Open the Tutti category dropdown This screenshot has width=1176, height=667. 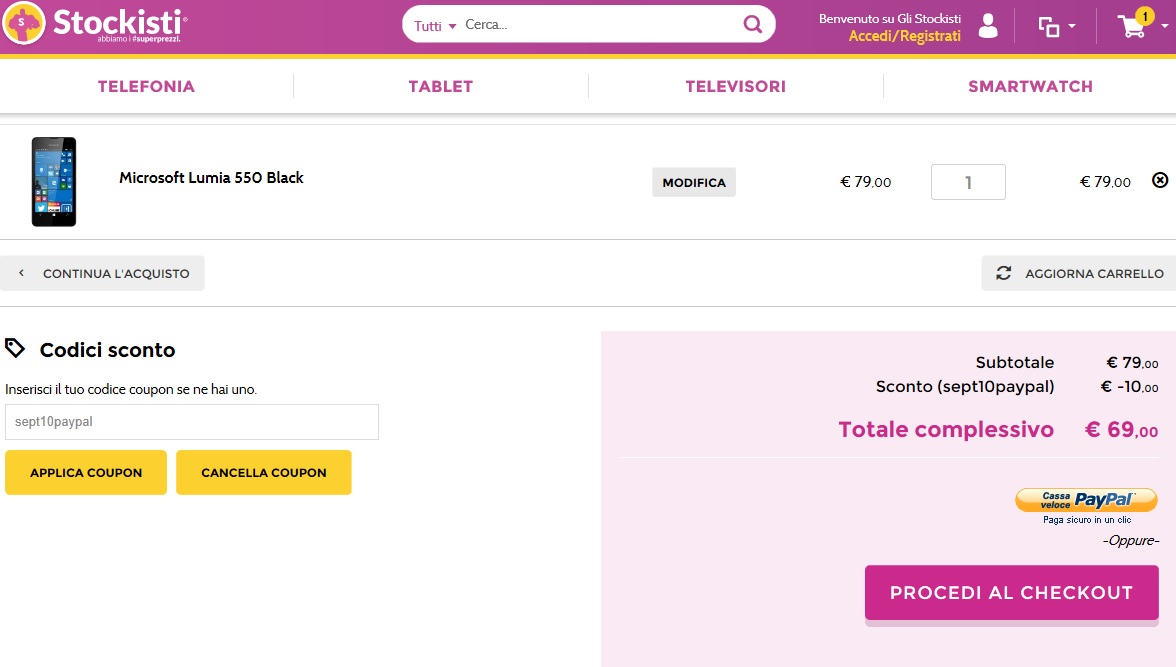tap(435, 26)
